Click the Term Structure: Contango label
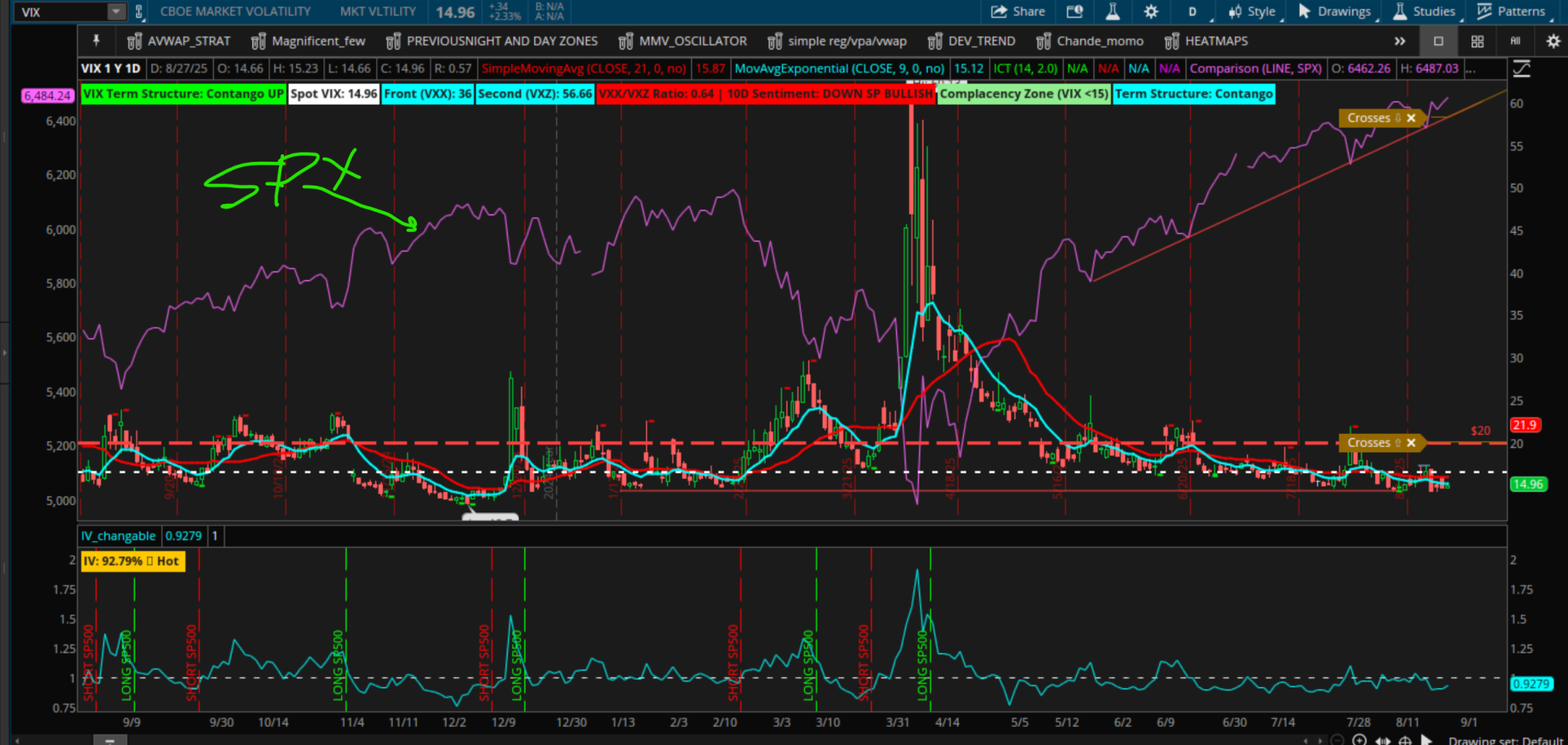This screenshot has width=1568, height=745. tap(1193, 94)
